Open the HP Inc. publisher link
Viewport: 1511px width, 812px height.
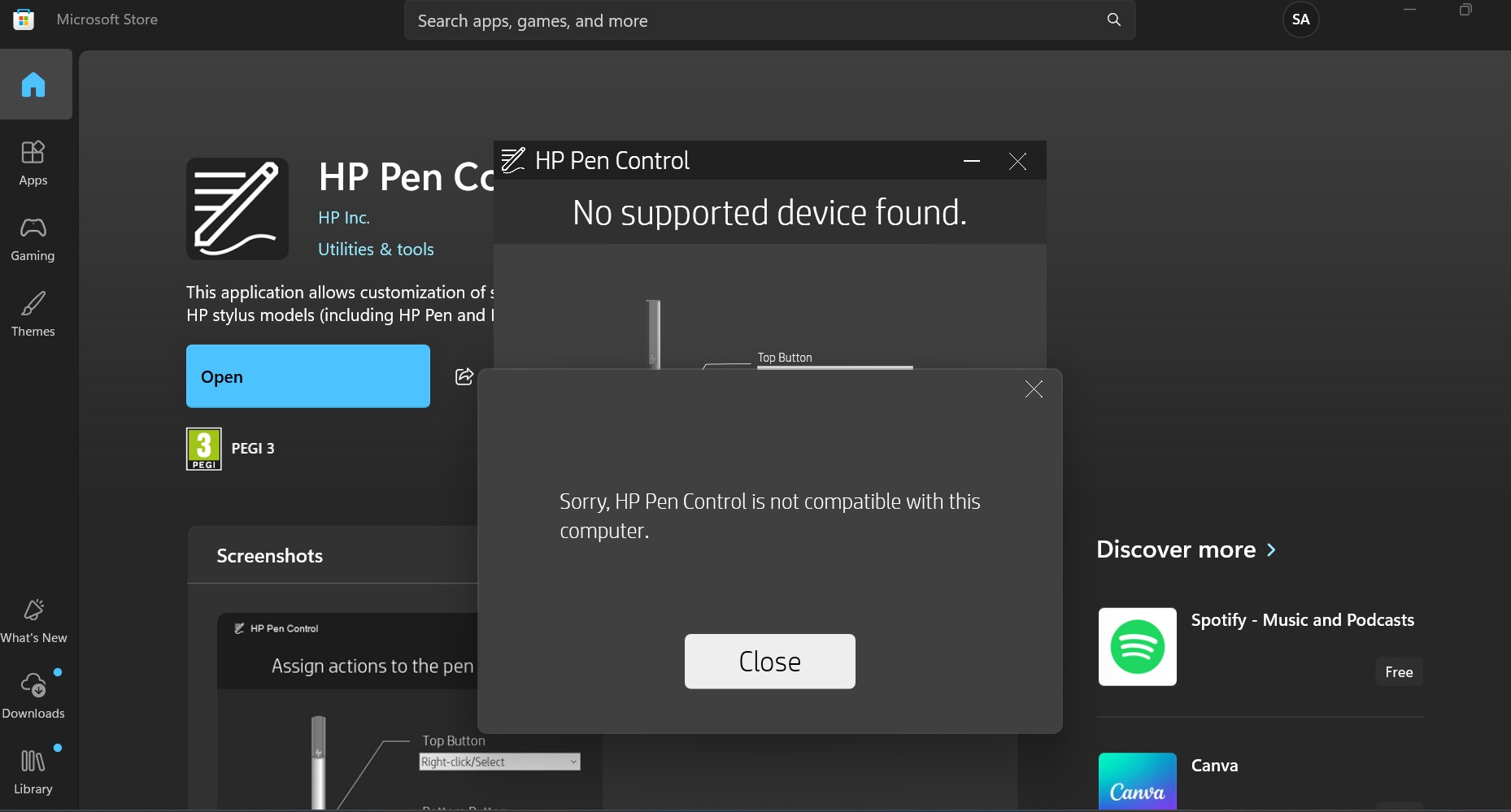[x=344, y=218]
